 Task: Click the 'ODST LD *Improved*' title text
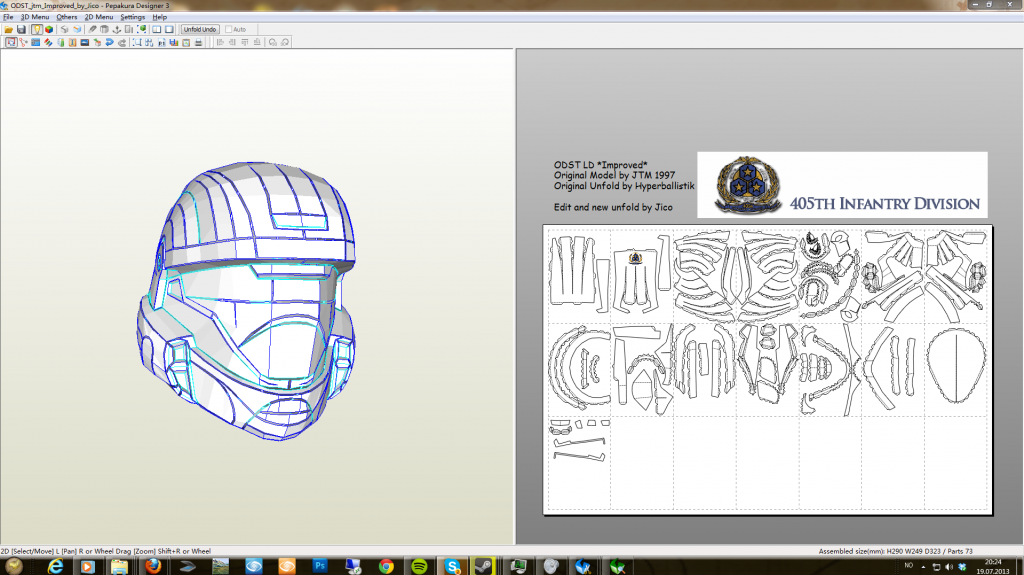coord(601,165)
